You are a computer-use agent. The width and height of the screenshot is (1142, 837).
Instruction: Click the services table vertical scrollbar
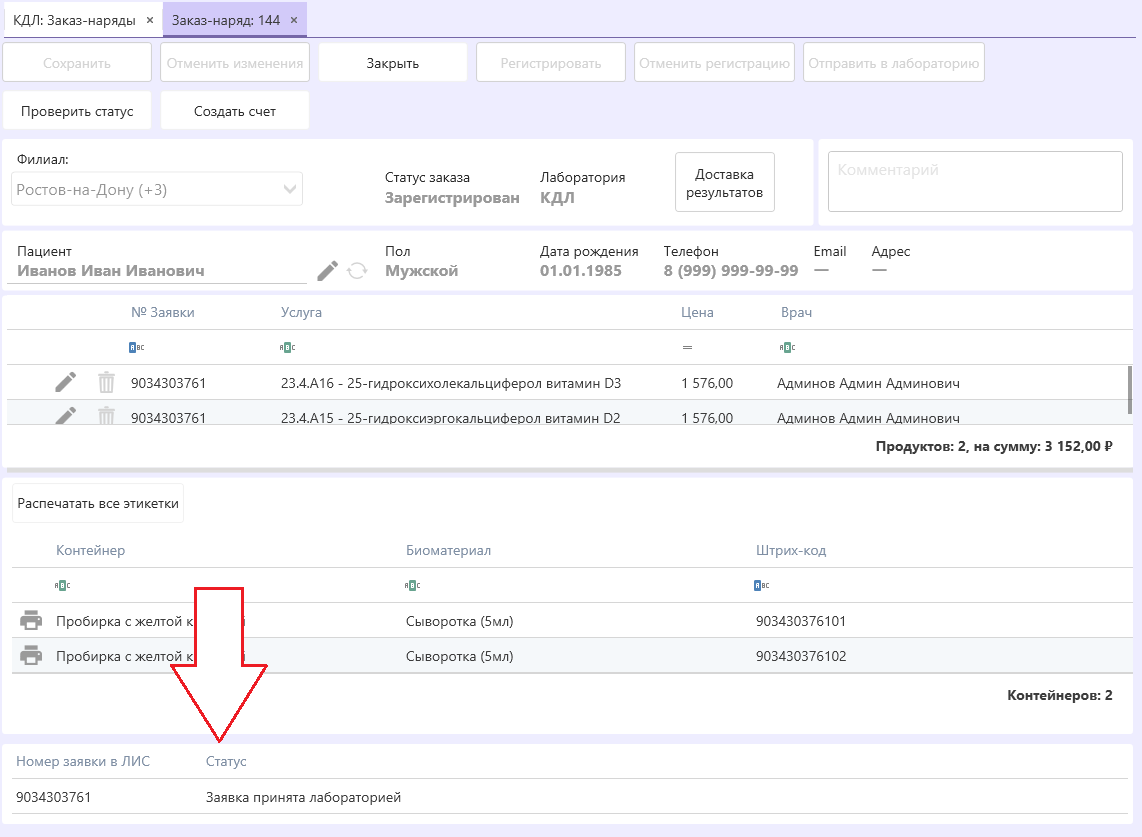coord(1130,390)
